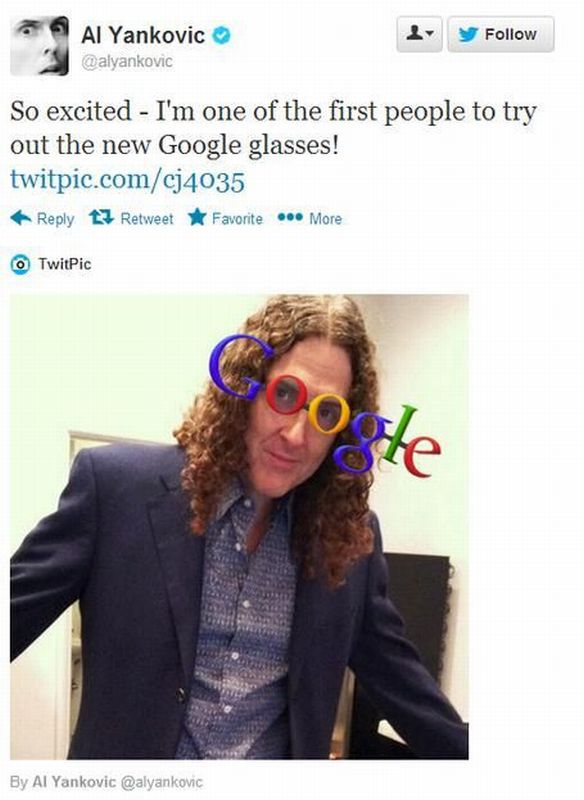The image size is (584, 800).
Task: Open the twitpic.com/cj4035 link
Action: [128, 180]
